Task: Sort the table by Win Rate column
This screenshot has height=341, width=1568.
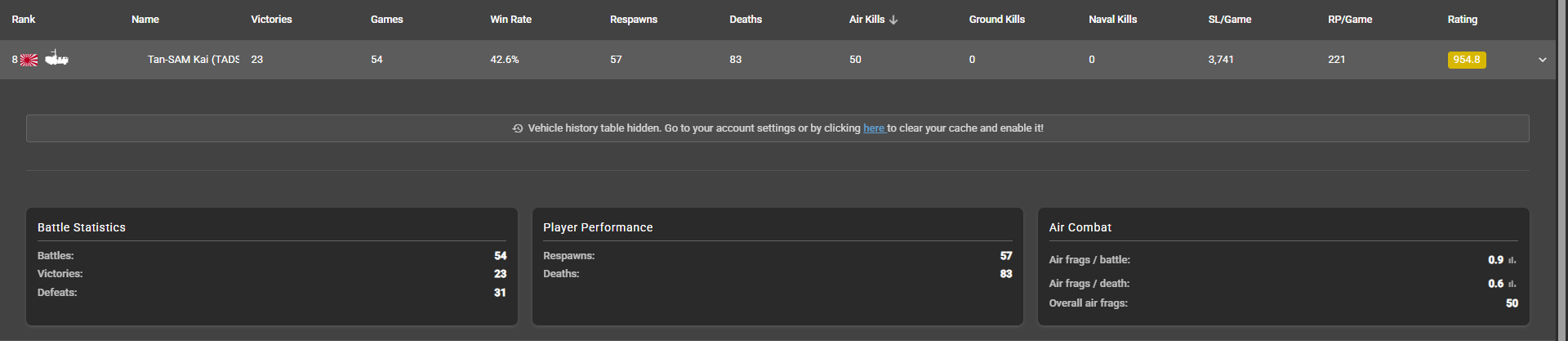Action: [510, 20]
